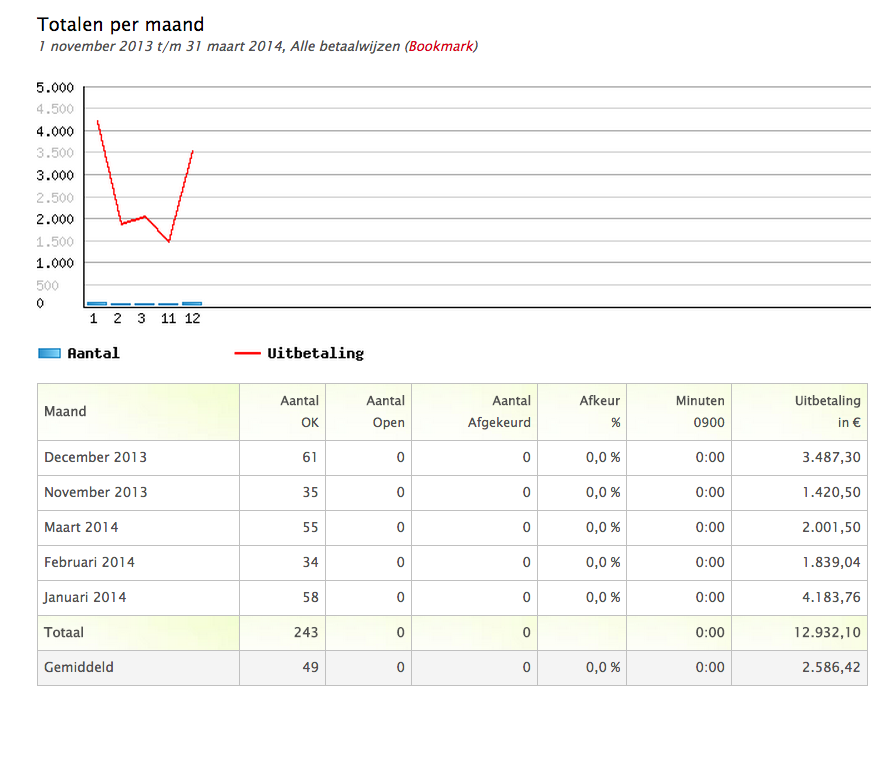Click the payout value 2.001,50

click(831, 527)
